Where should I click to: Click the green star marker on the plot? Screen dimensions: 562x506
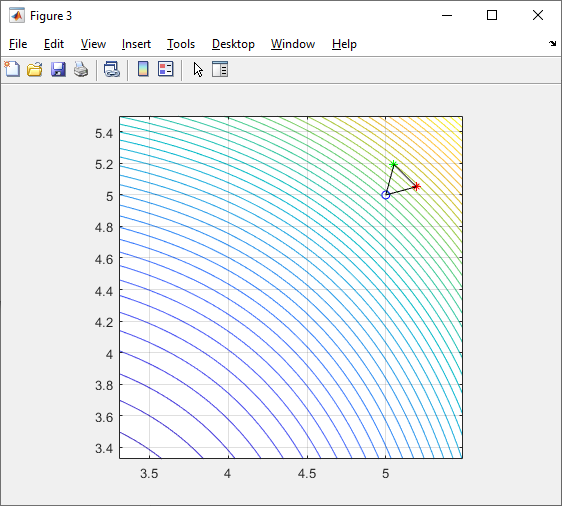394,164
